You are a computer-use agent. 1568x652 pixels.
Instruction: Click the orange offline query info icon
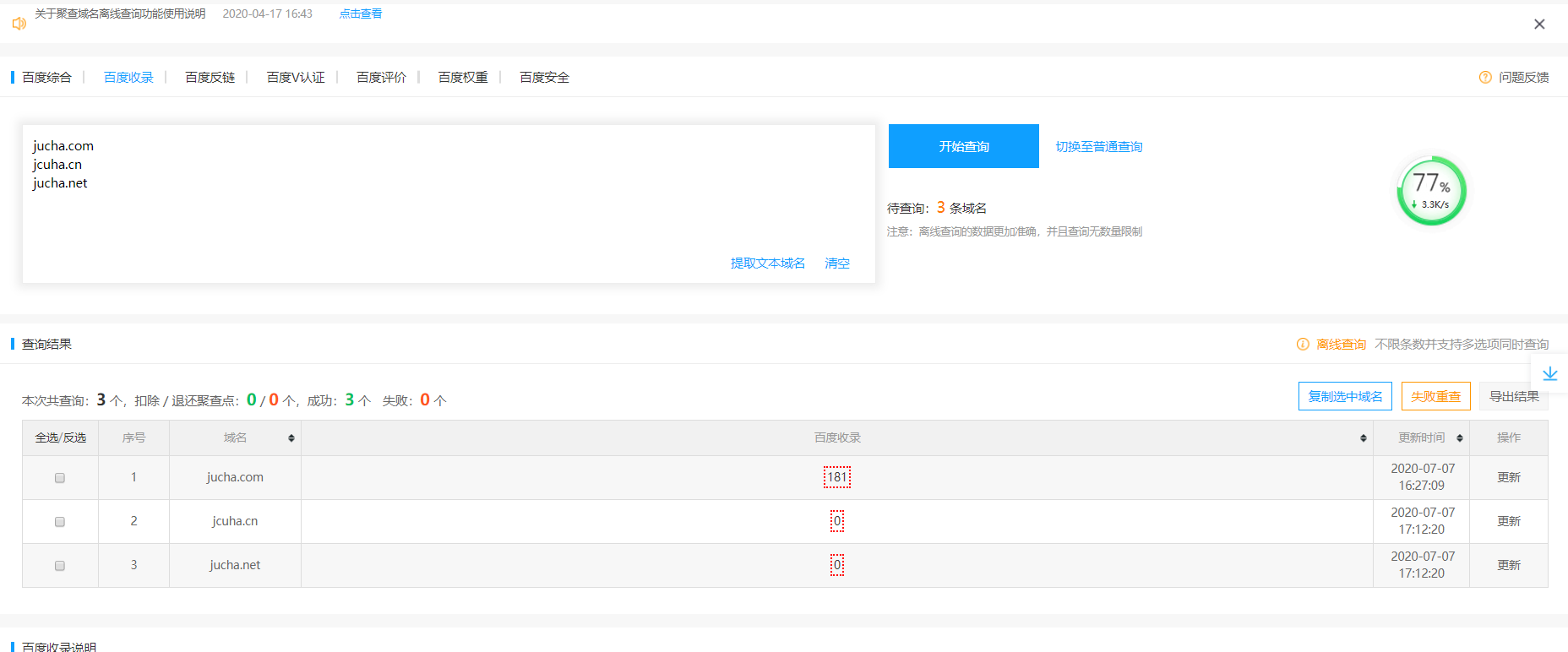pyautogui.click(x=1303, y=345)
